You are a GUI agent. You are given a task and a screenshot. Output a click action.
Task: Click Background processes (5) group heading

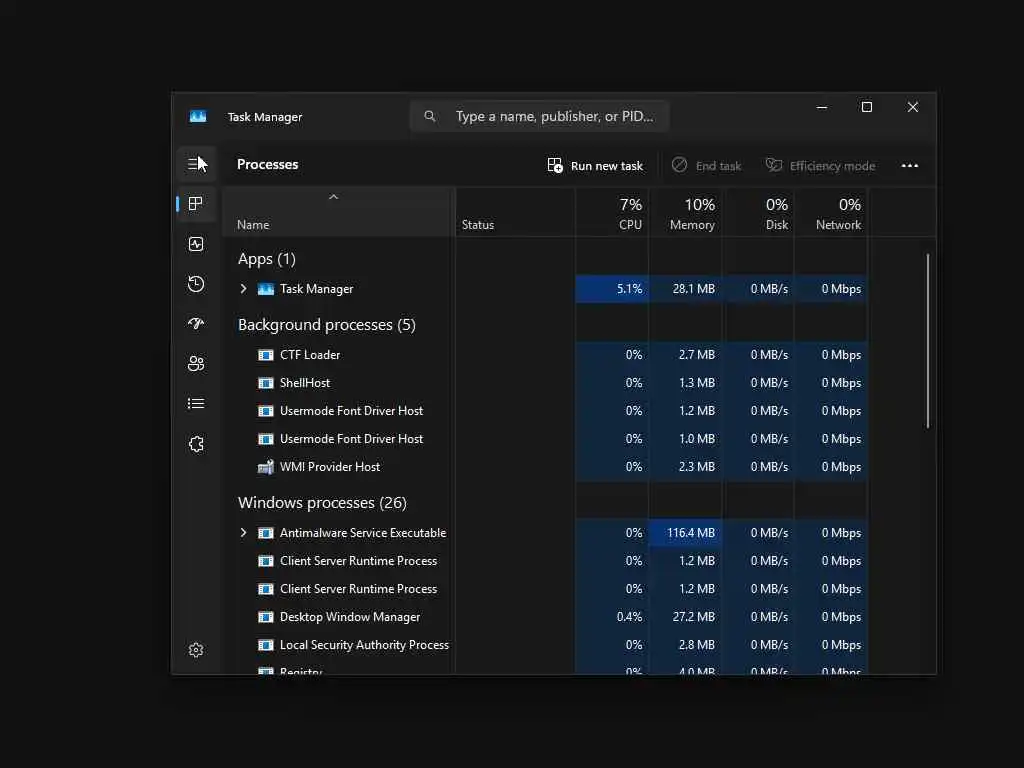click(327, 325)
